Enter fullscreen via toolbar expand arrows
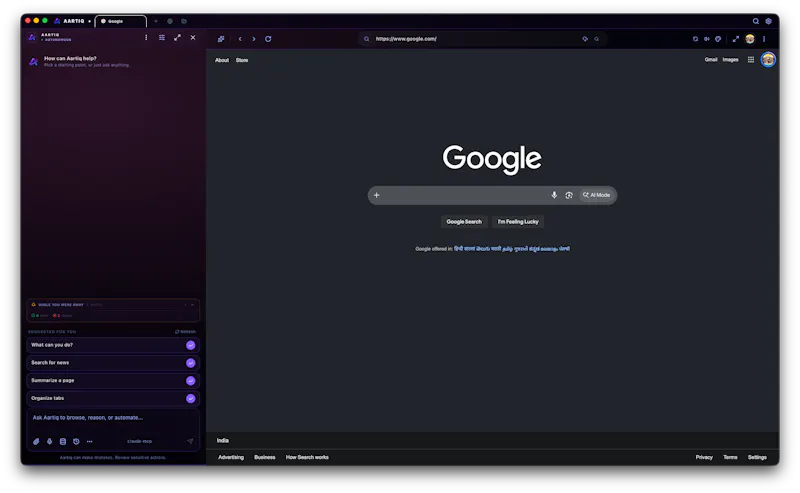The height and width of the screenshot is (493, 800). coord(736,39)
